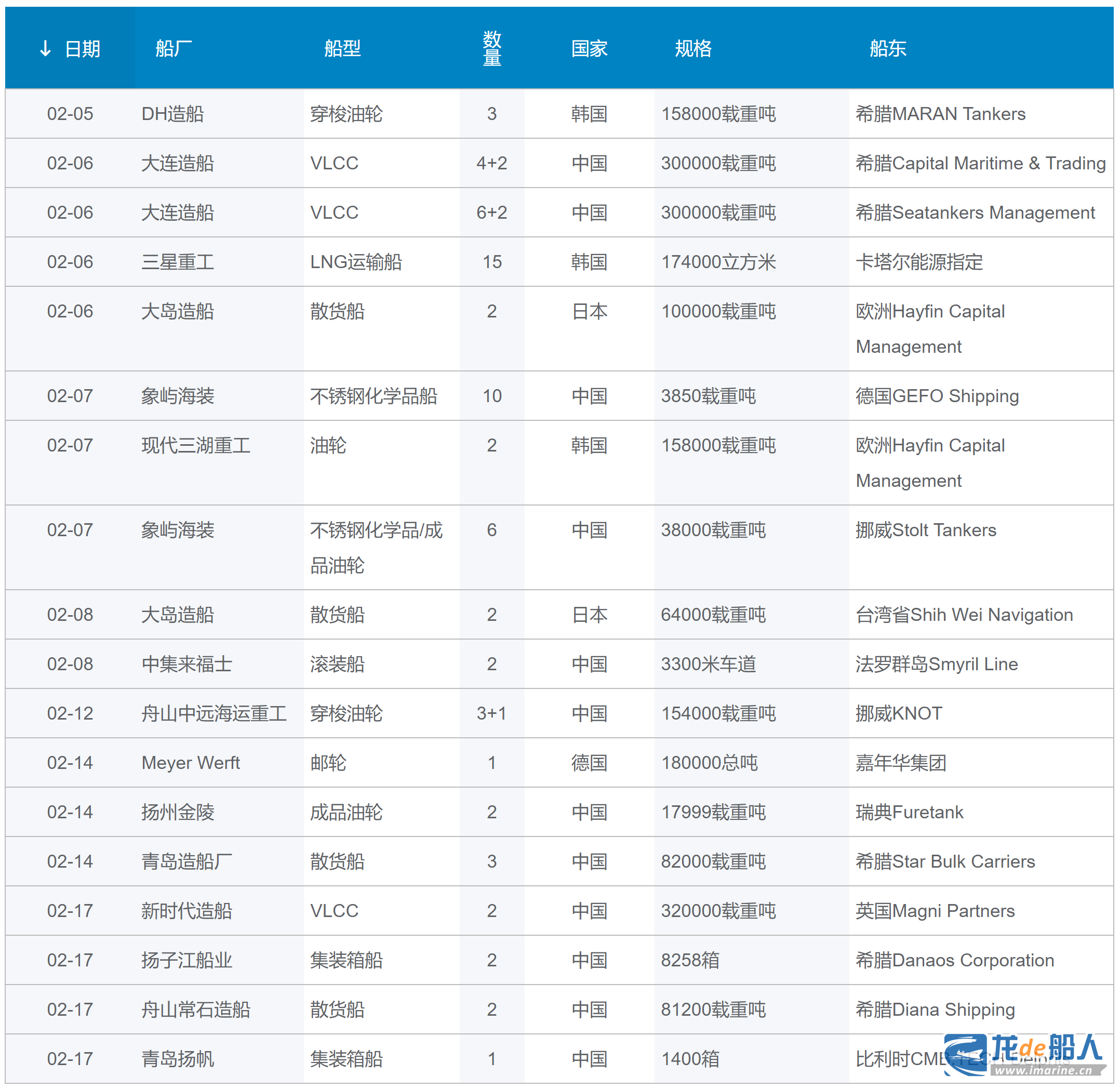Sort table by 船厂 column header
The image size is (1120, 1089).
[173, 49]
